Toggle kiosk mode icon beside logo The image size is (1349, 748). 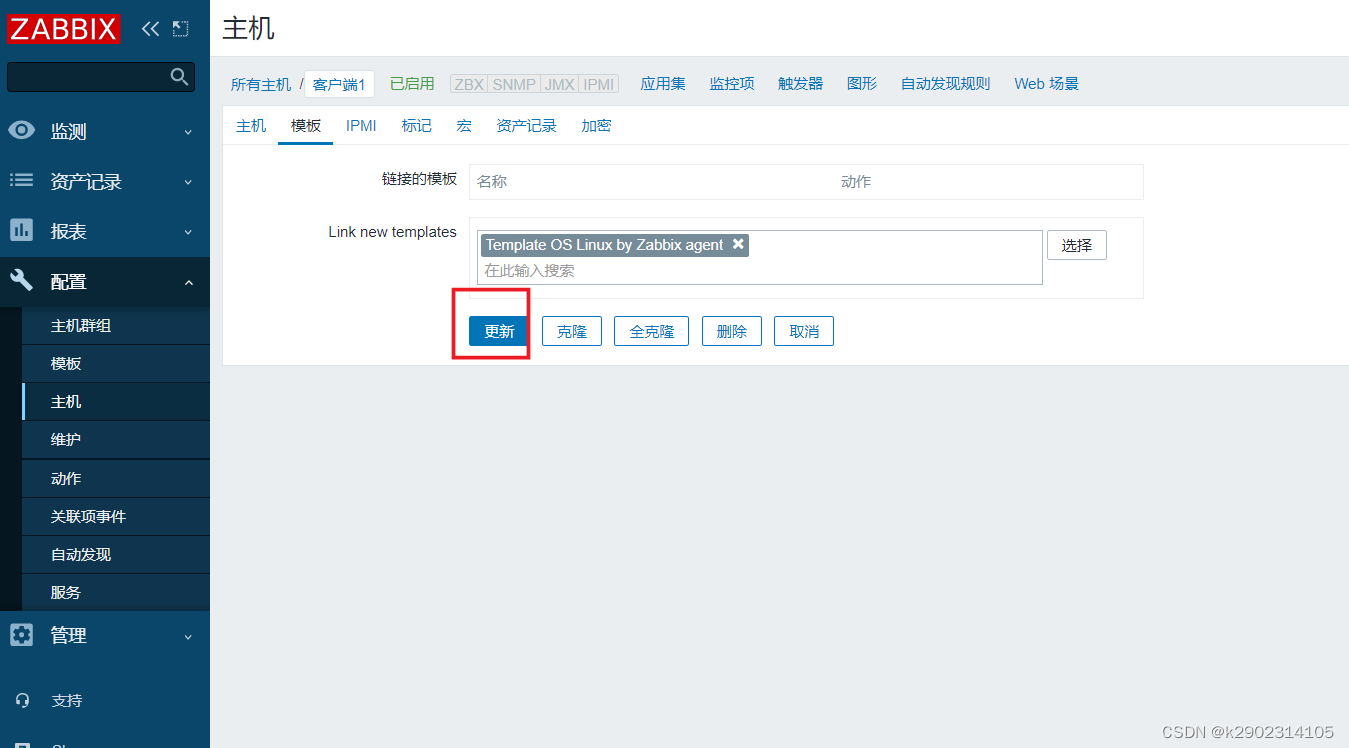[180, 29]
